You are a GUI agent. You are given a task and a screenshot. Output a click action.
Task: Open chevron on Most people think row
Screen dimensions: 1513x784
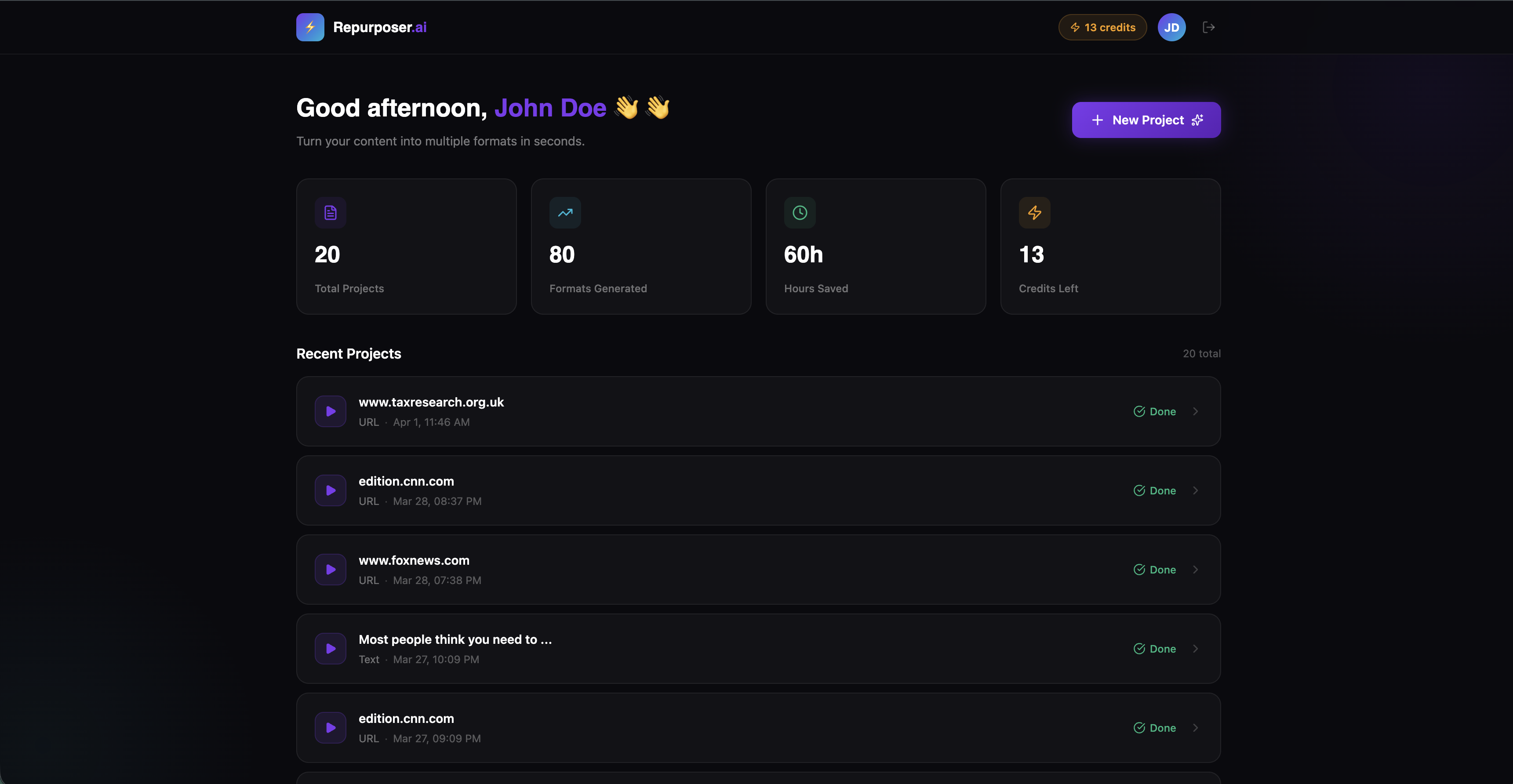(x=1195, y=648)
